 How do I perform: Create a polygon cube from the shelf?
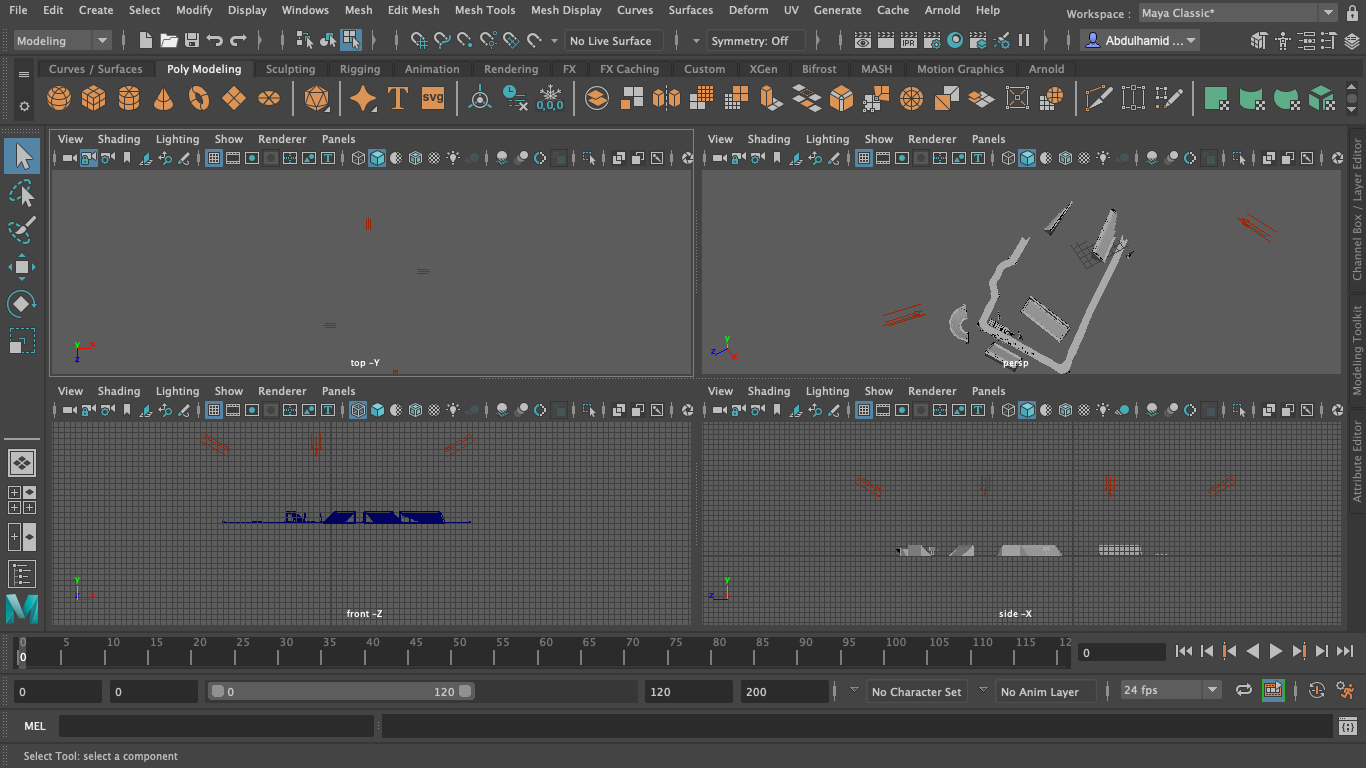(92, 97)
